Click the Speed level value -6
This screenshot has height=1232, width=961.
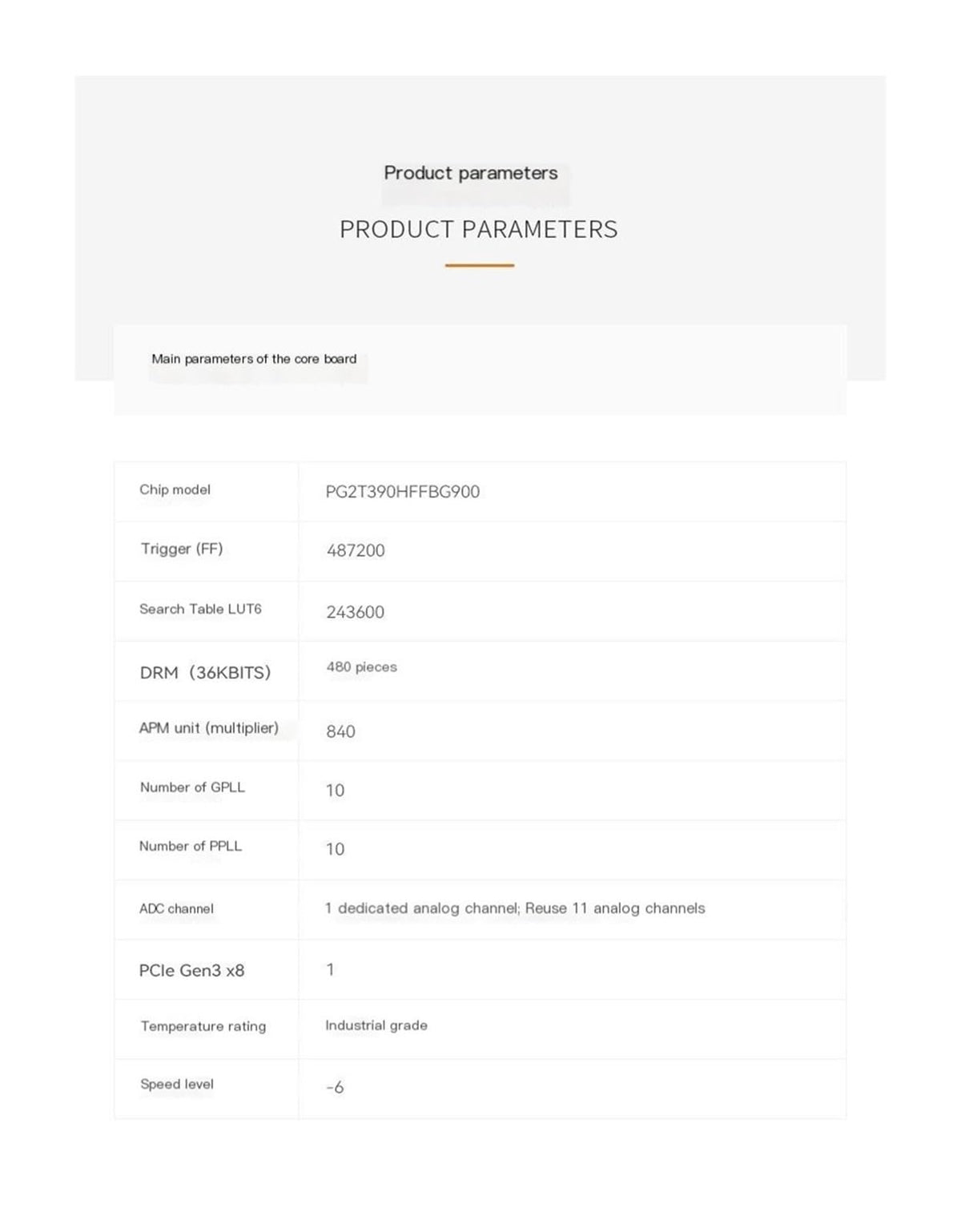(335, 1087)
